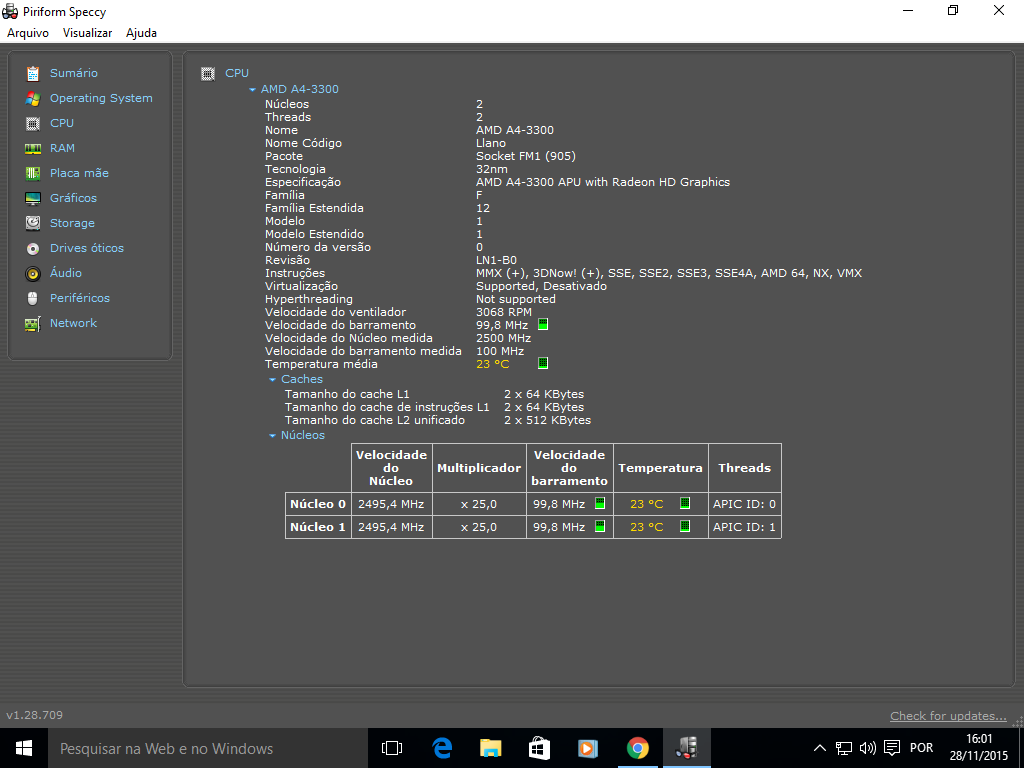Open Task View on taskbar

pos(392,748)
